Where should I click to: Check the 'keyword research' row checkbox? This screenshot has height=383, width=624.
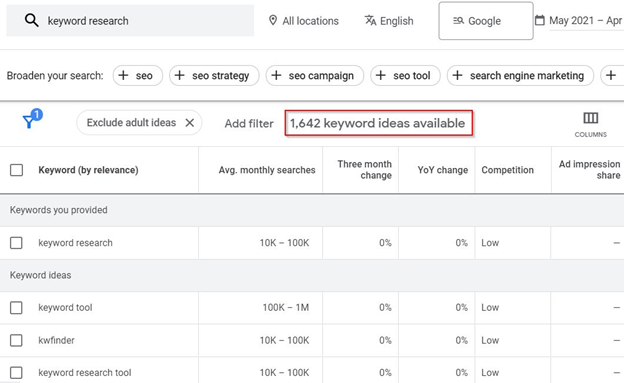click(16, 243)
